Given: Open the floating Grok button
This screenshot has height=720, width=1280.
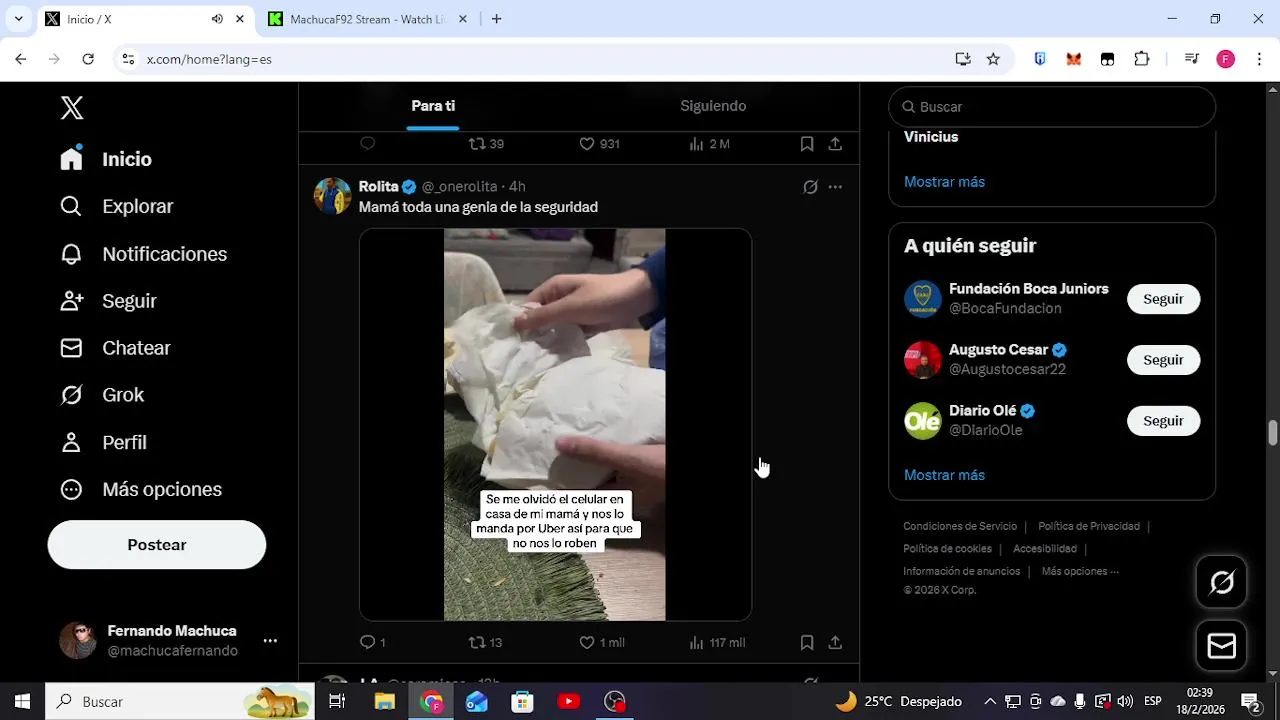Looking at the screenshot, I should pos(1221,582).
